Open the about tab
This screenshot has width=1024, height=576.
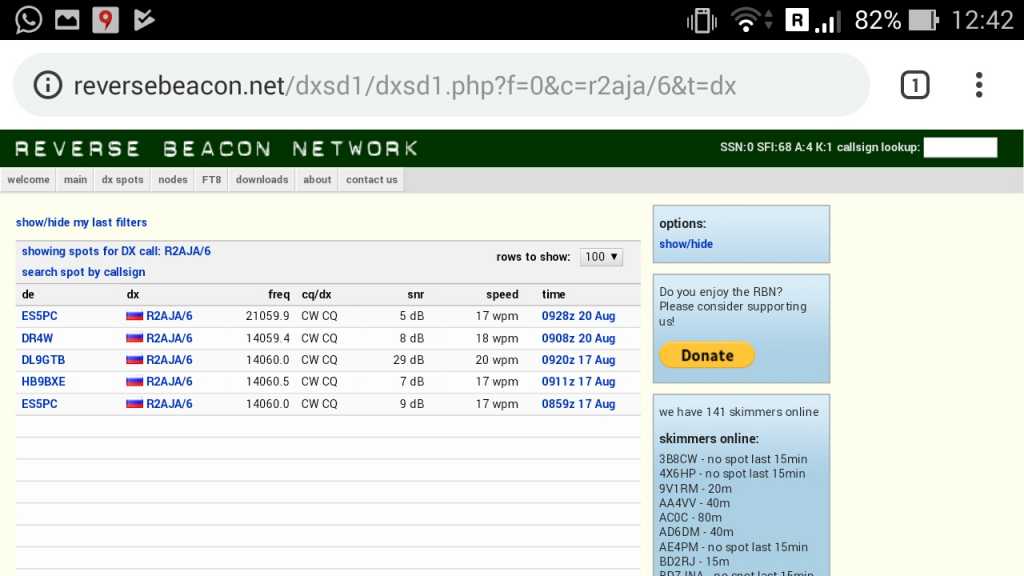coord(317,180)
